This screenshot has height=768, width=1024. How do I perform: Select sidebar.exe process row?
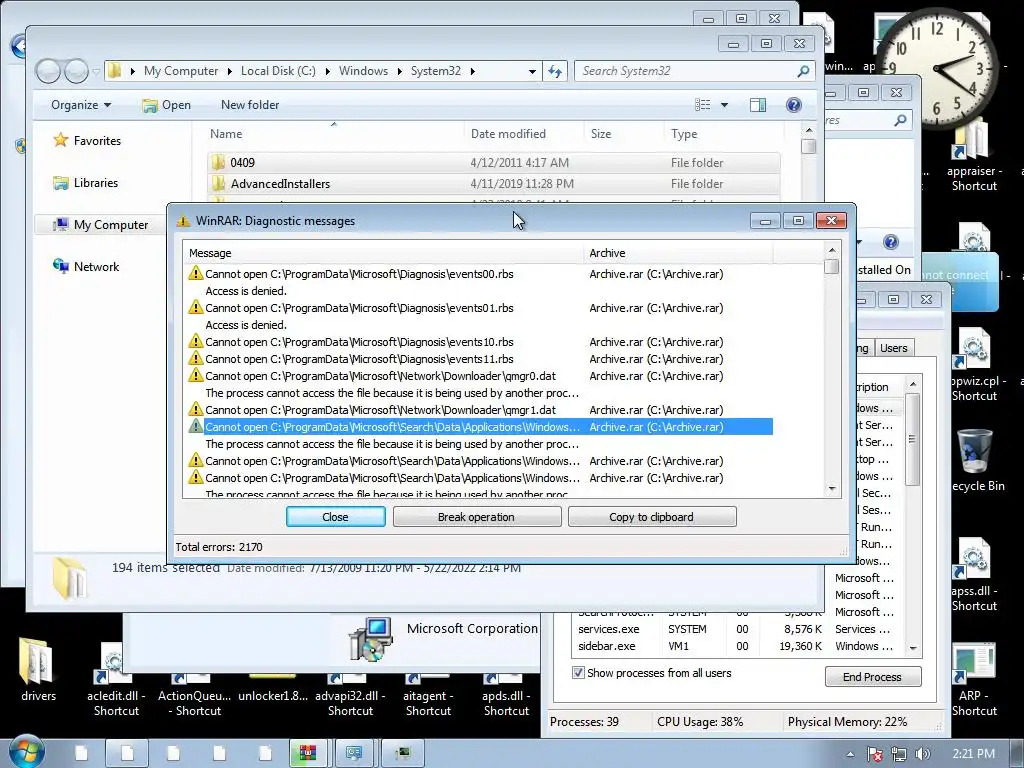(x=736, y=646)
